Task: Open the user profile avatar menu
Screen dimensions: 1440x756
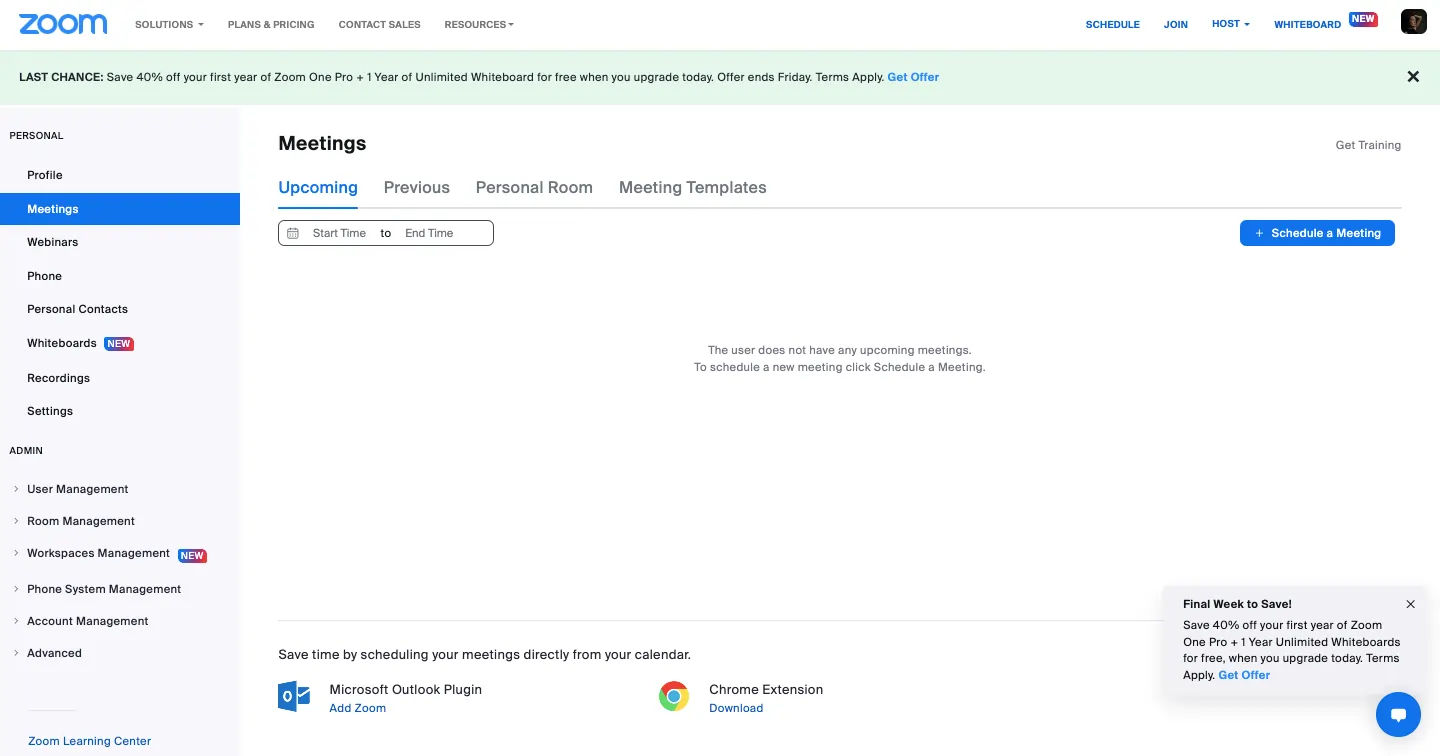Action: coord(1413,22)
